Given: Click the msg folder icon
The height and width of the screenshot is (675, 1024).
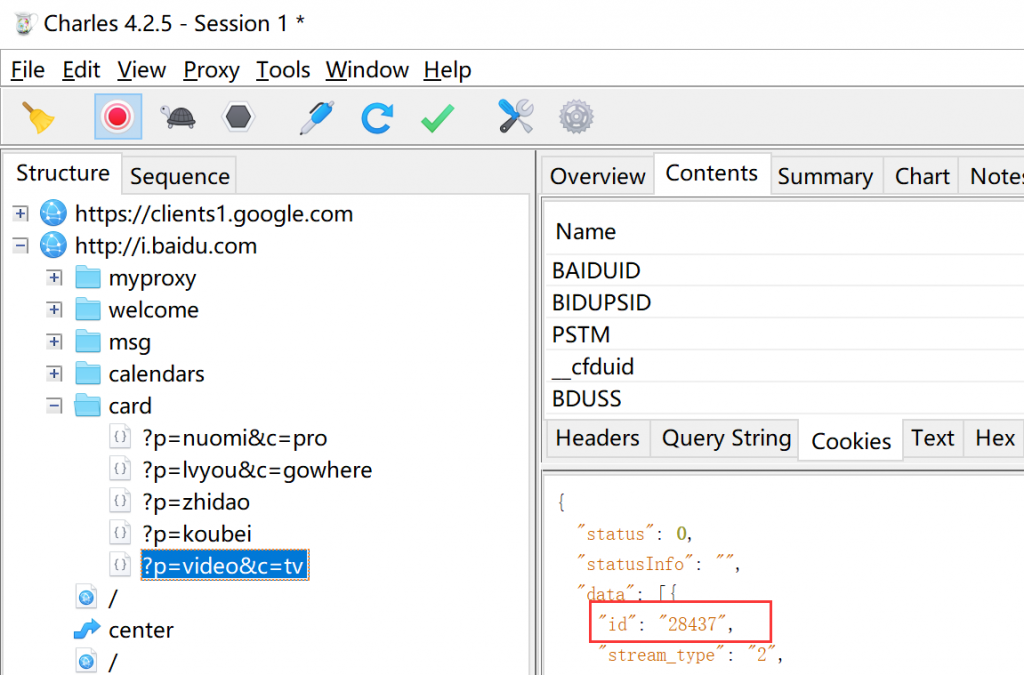Looking at the screenshot, I should point(88,341).
